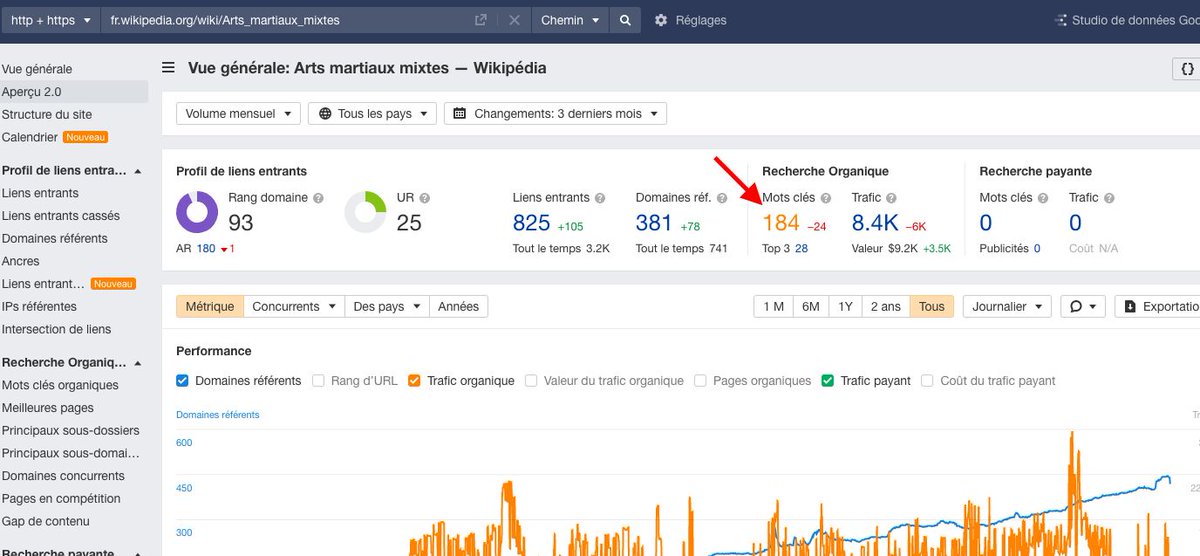Enable Pages organiques checkbox

tap(700, 381)
